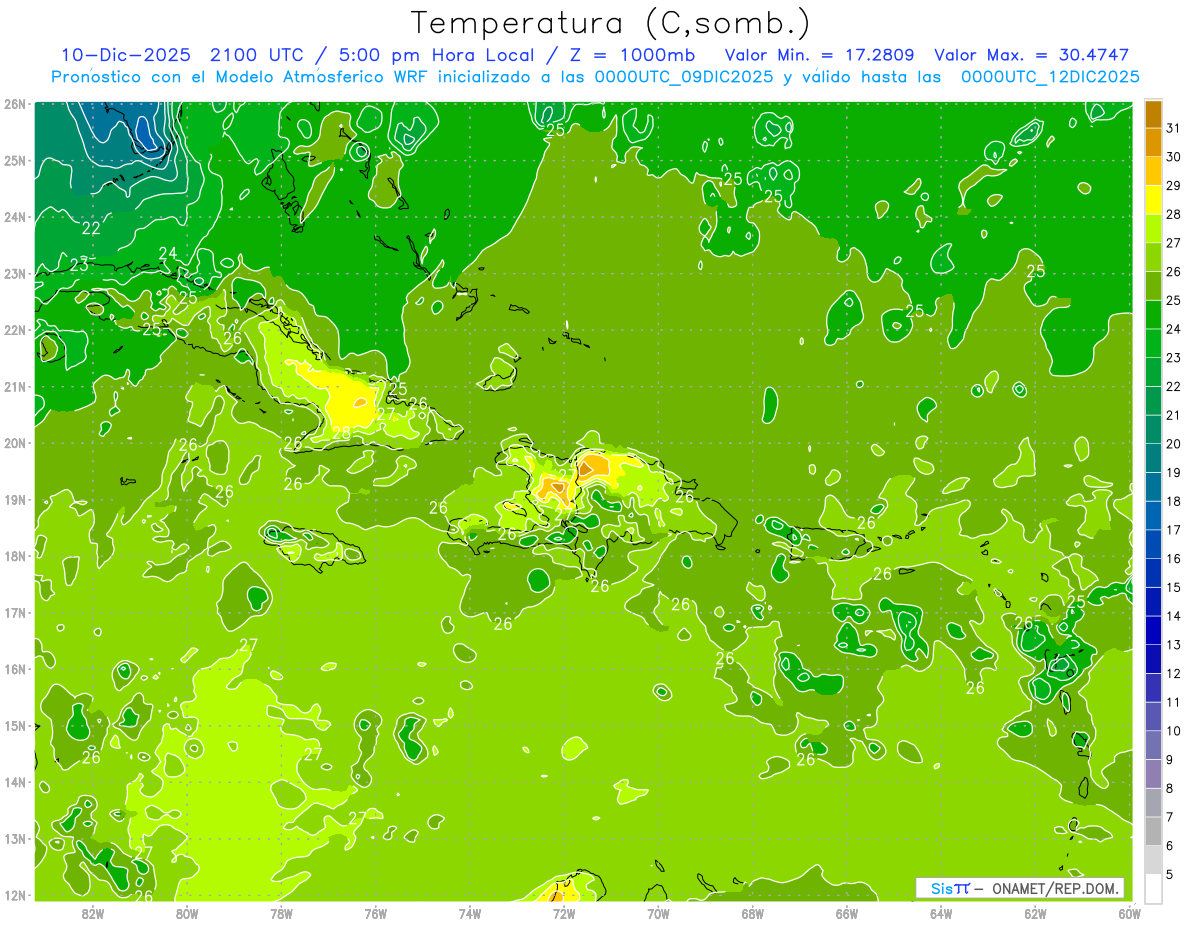This screenshot has width=1200, height=927.
Task: Click the '72W' longitude label
Action: click(x=564, y=913)
